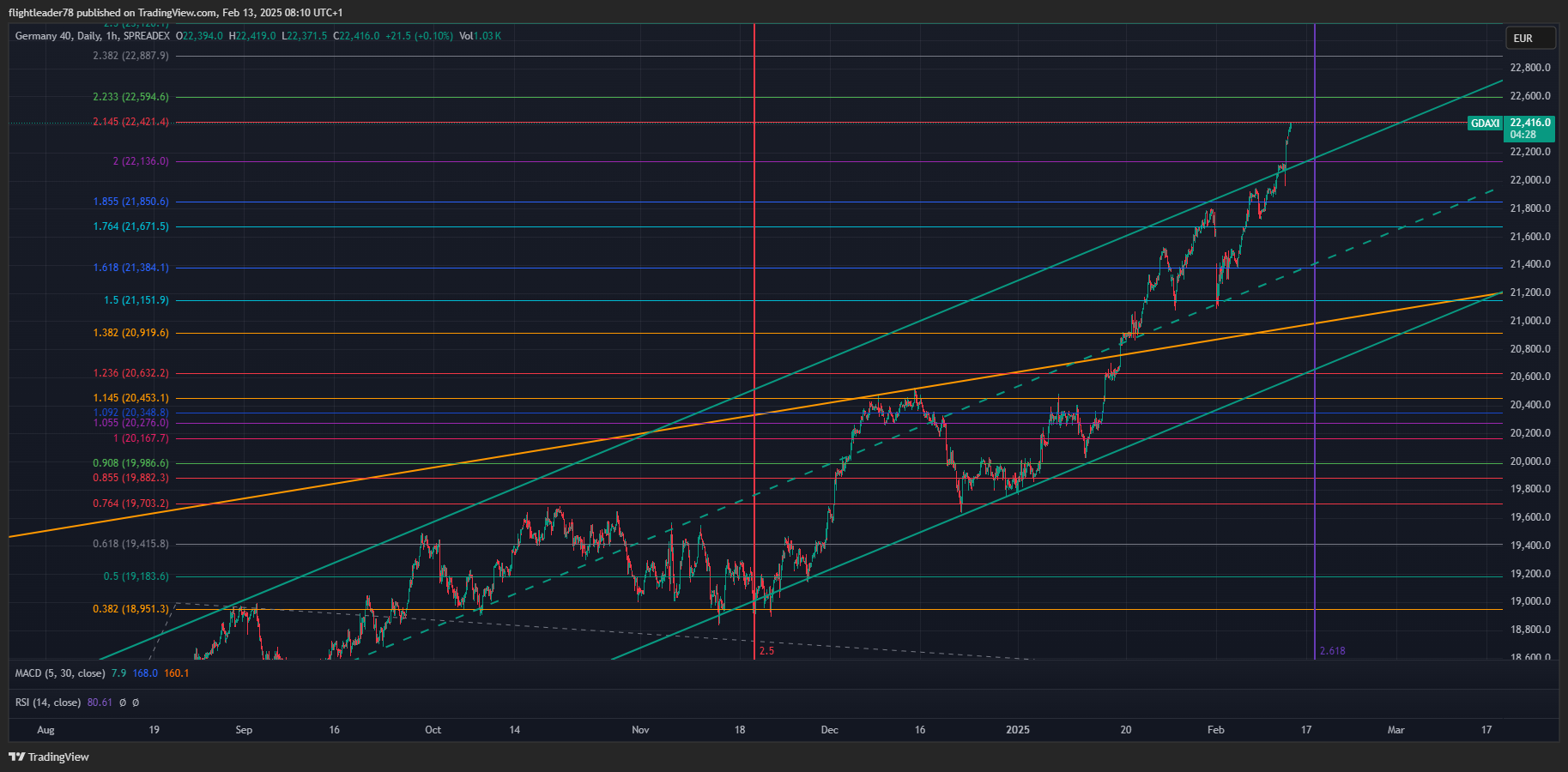Click 22,000.0 on the price axis
The width and height of the screenshot is (1568, 772).
(1530, 180)
